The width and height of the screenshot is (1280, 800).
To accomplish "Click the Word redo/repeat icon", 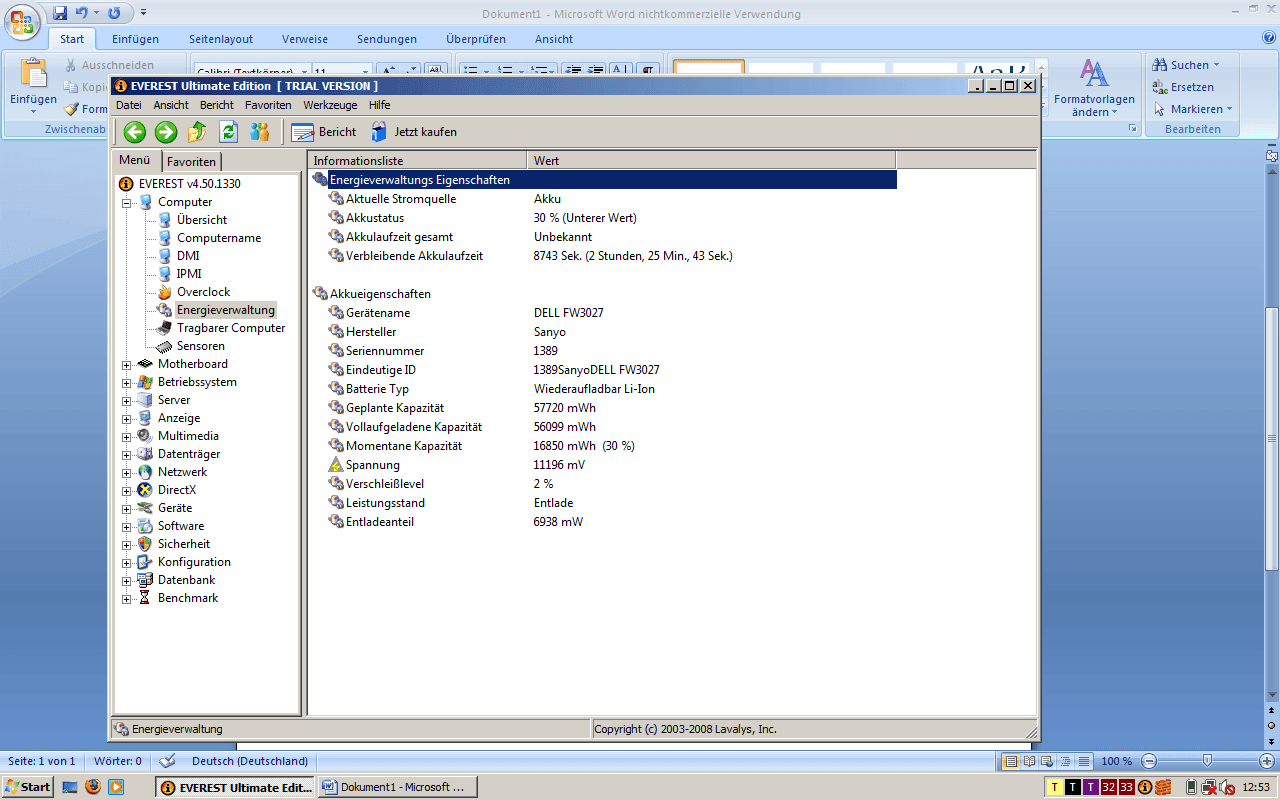I will pyautogui.click(x=113, y=13).
